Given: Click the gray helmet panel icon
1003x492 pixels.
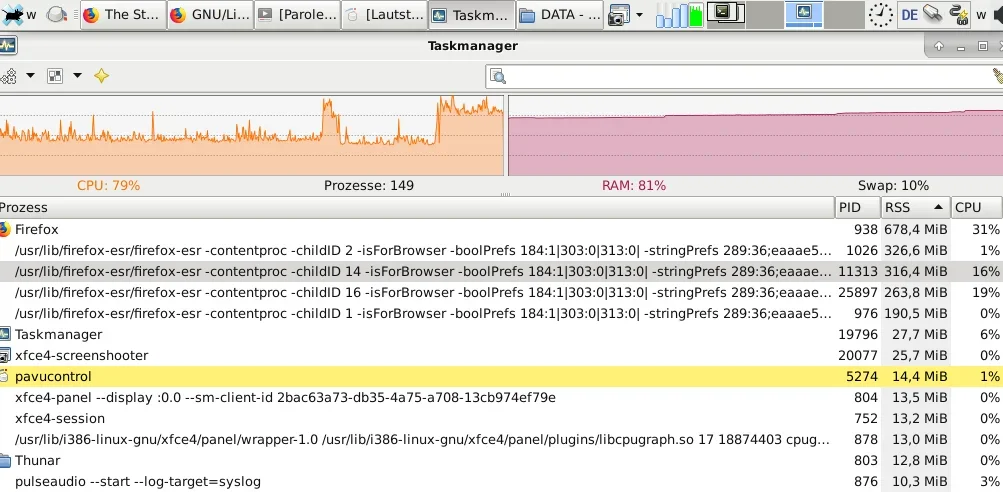Looking at the screenshot, I should click(x=57, y=14).
